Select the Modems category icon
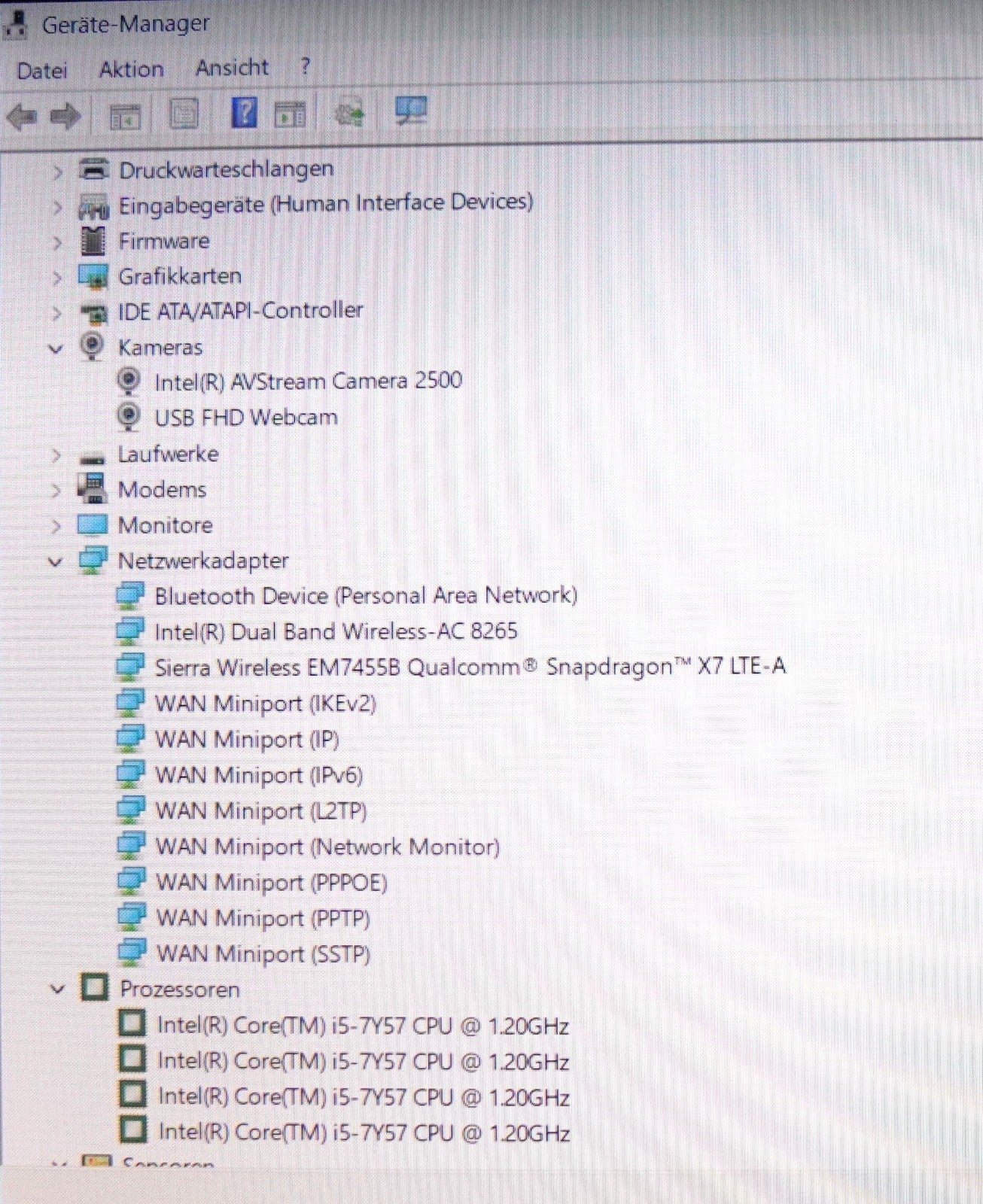The image size is (983, 1204). [x=93, y=489]
